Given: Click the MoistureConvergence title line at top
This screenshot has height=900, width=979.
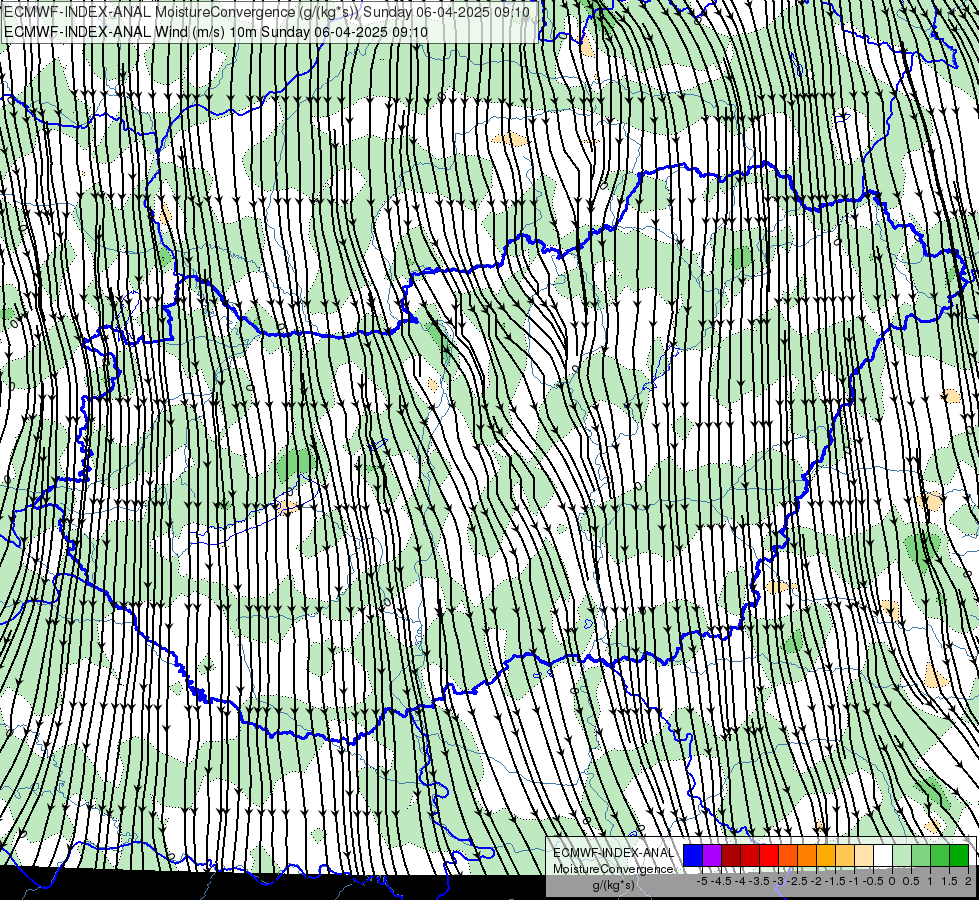Looking at the screenshot, I should click(x=267, y=12).
